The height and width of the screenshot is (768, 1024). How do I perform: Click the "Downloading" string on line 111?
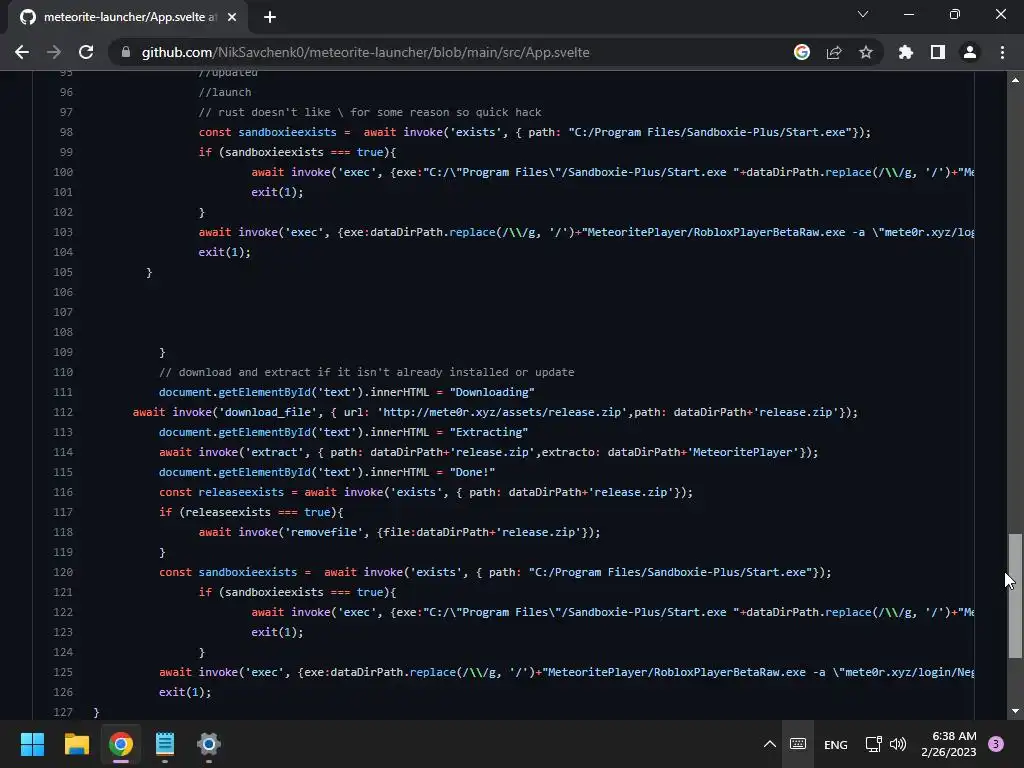pyautogui.click(x=492, y=392)
